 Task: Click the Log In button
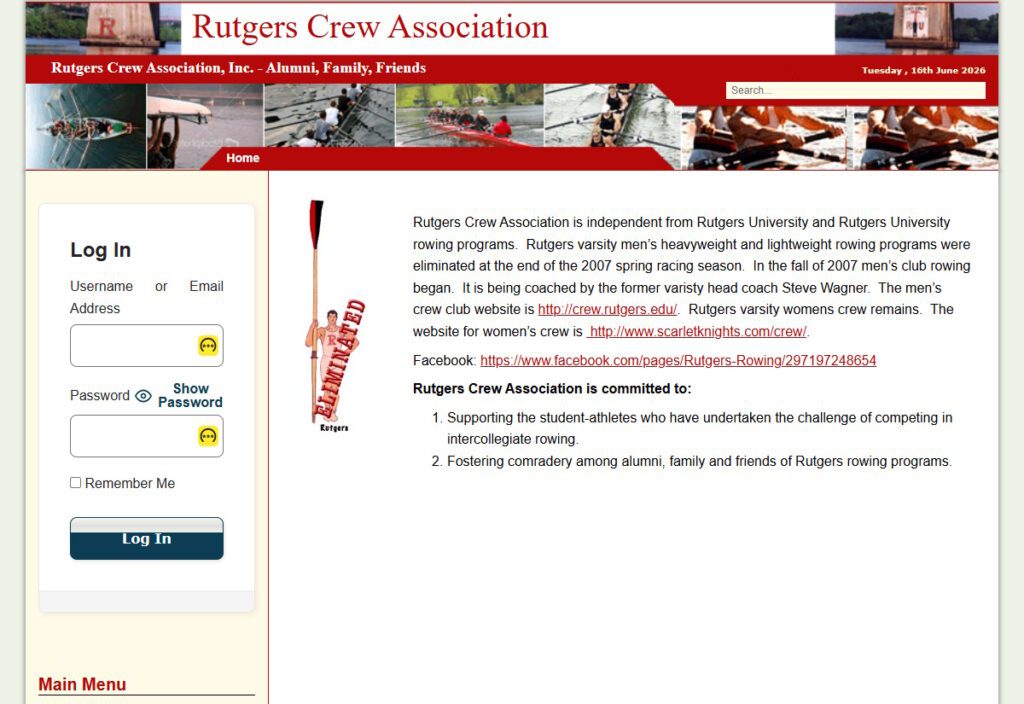tap(146, 538)
